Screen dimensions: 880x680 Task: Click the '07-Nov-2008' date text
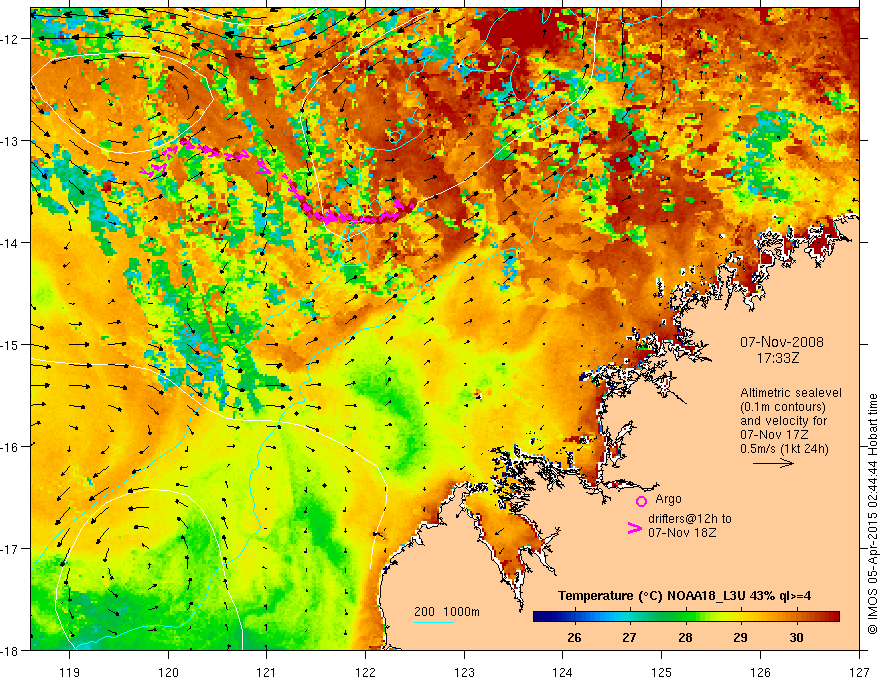pyautogui.click(x=782, y=342)
